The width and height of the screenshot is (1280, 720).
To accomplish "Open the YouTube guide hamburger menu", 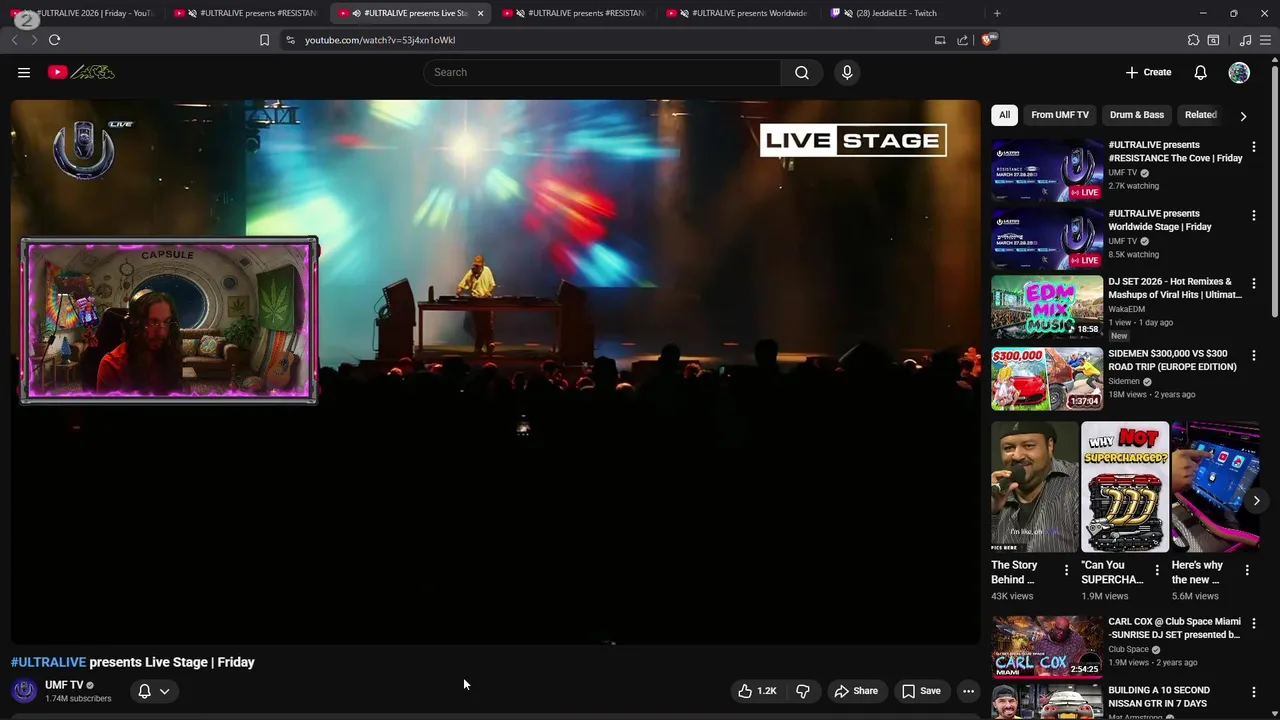I will pyautogui.click(x=24, y=72).
